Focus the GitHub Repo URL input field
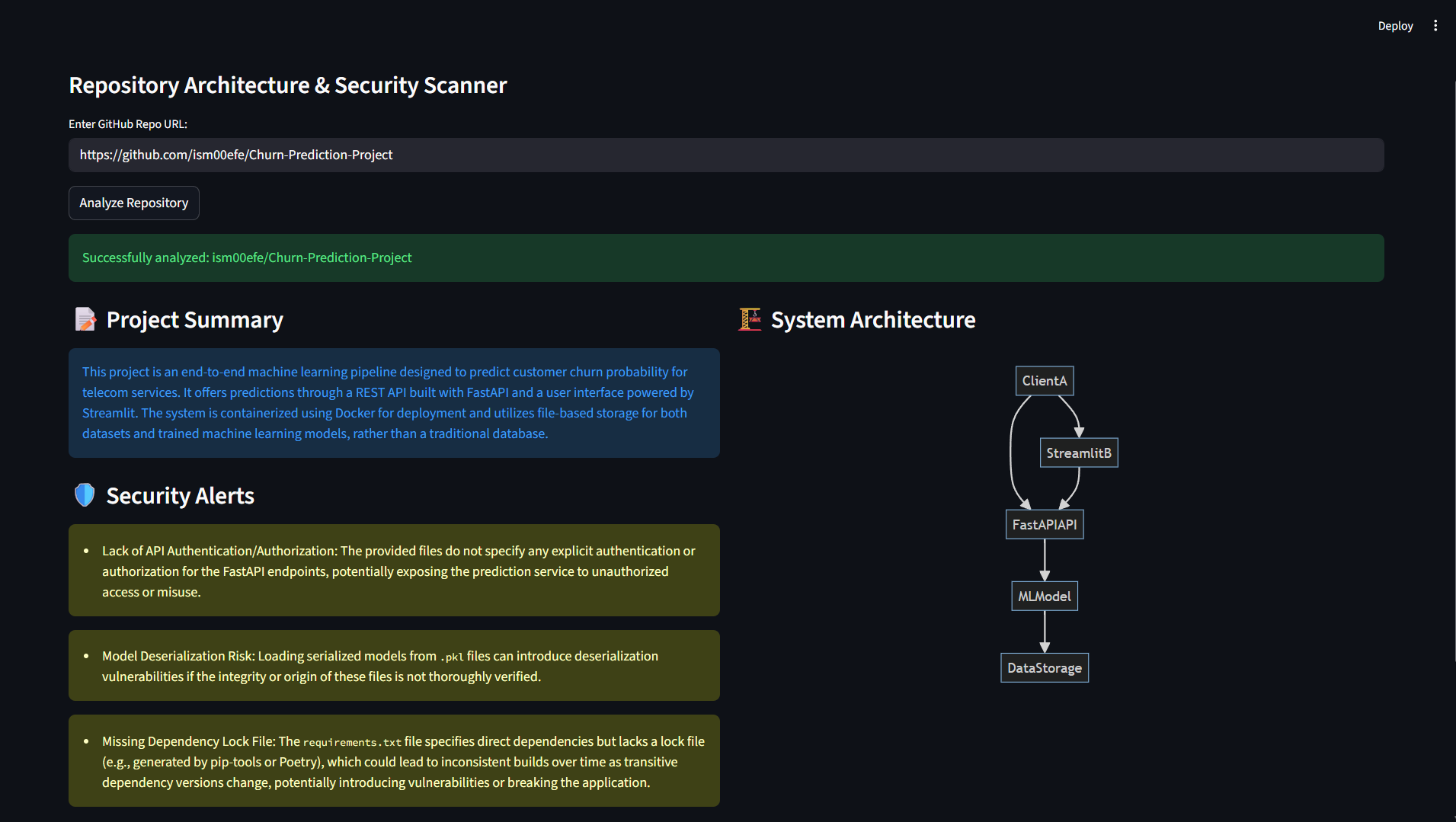The image size is (1456, 822). tap(725, 155)
